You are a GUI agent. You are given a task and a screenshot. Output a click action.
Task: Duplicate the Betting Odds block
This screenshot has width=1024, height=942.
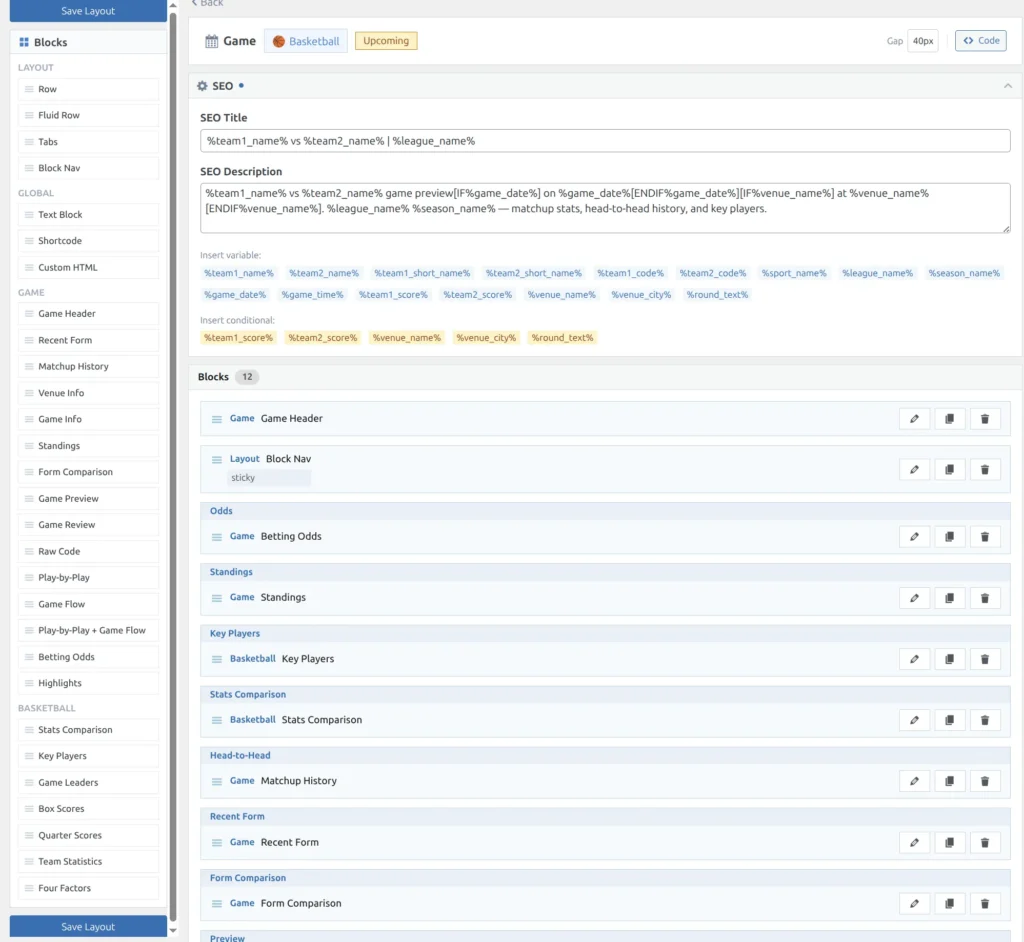(950, 537)
